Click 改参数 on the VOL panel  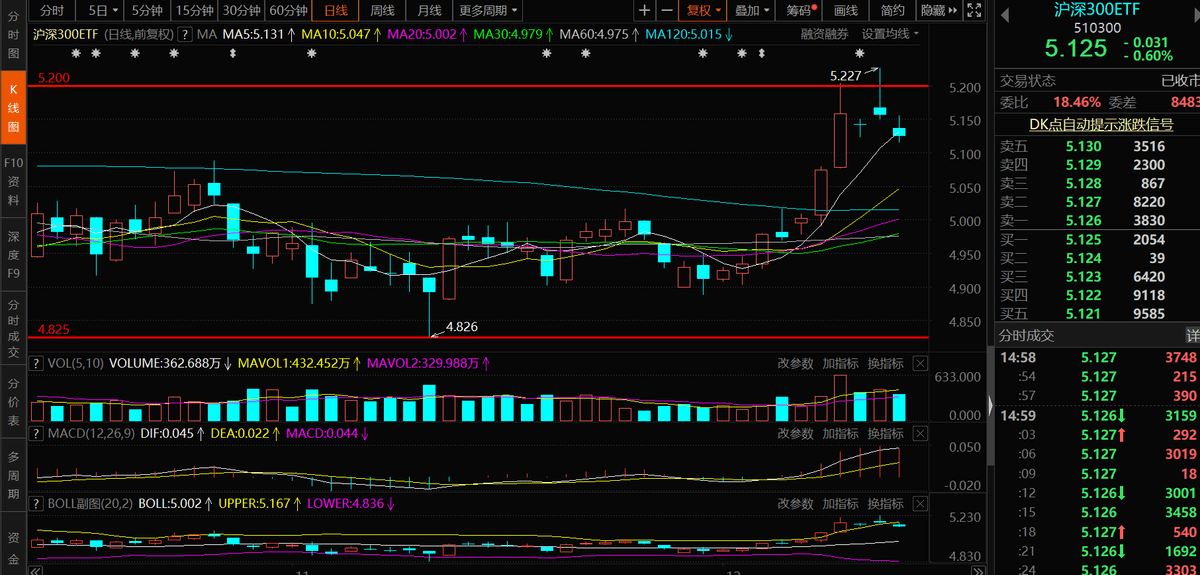[797, 364]
